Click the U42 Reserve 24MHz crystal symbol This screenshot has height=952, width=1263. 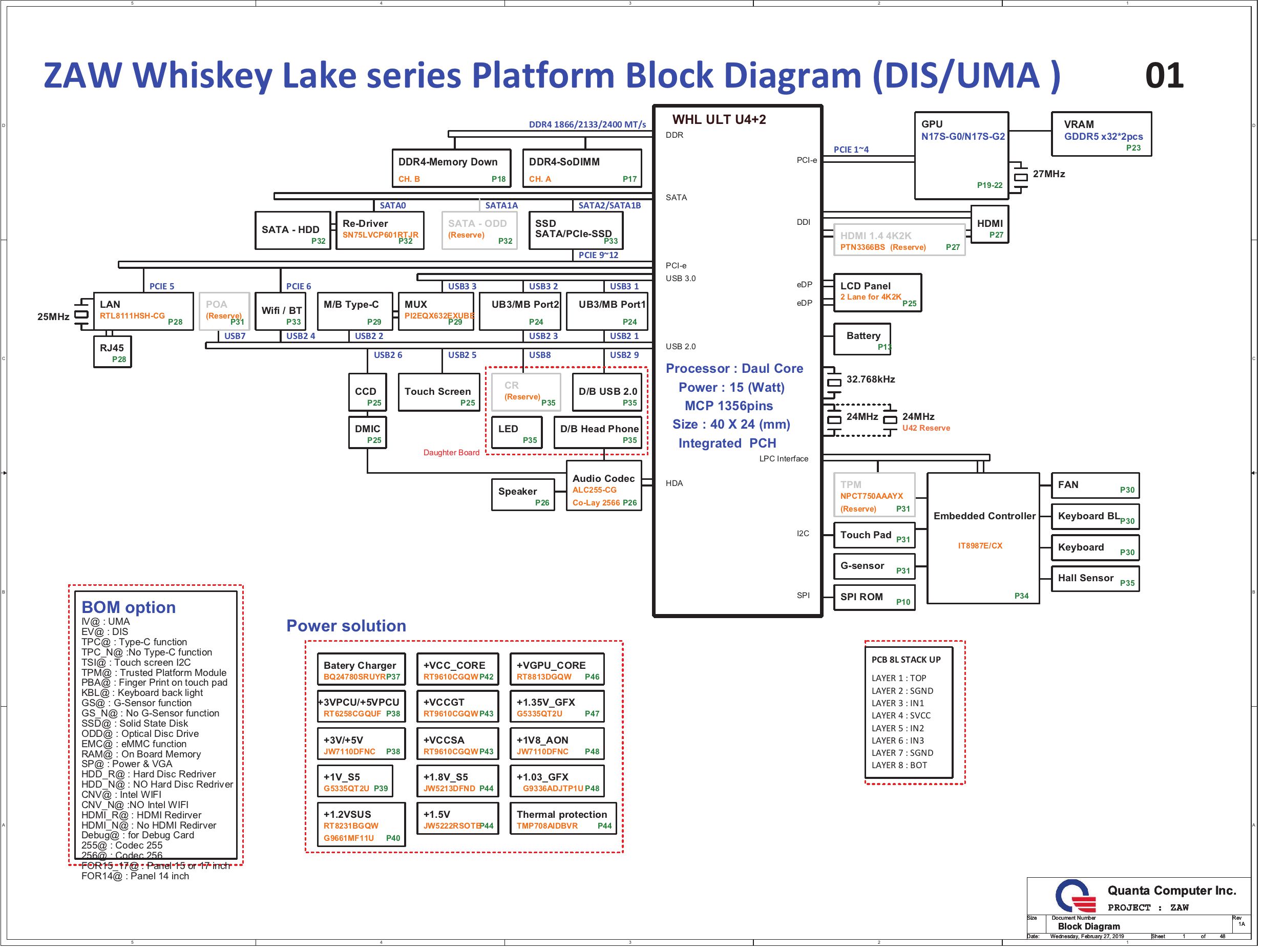click(890, 420)
